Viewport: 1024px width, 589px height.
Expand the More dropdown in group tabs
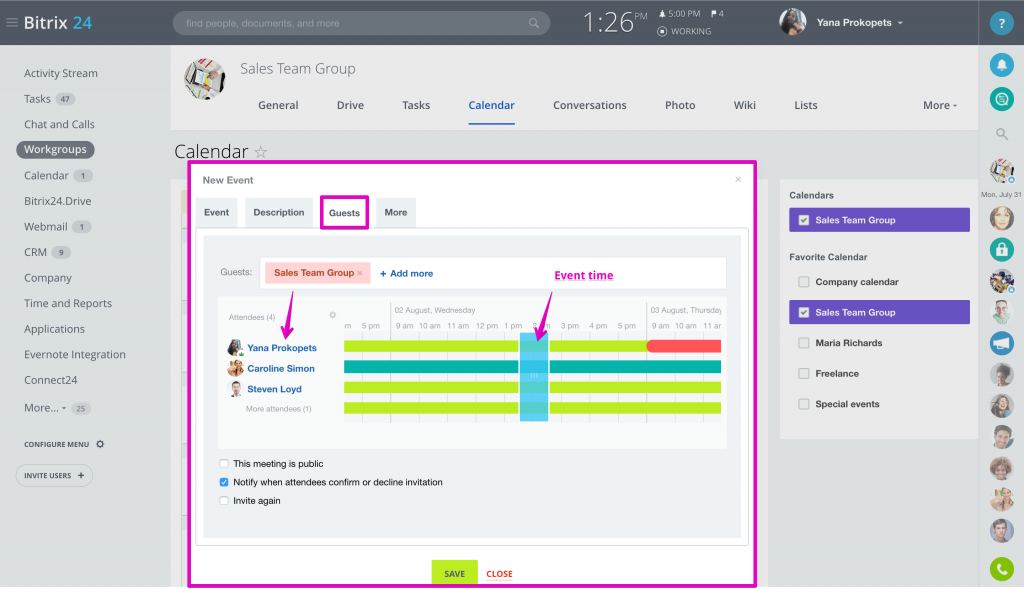(940, 105)
